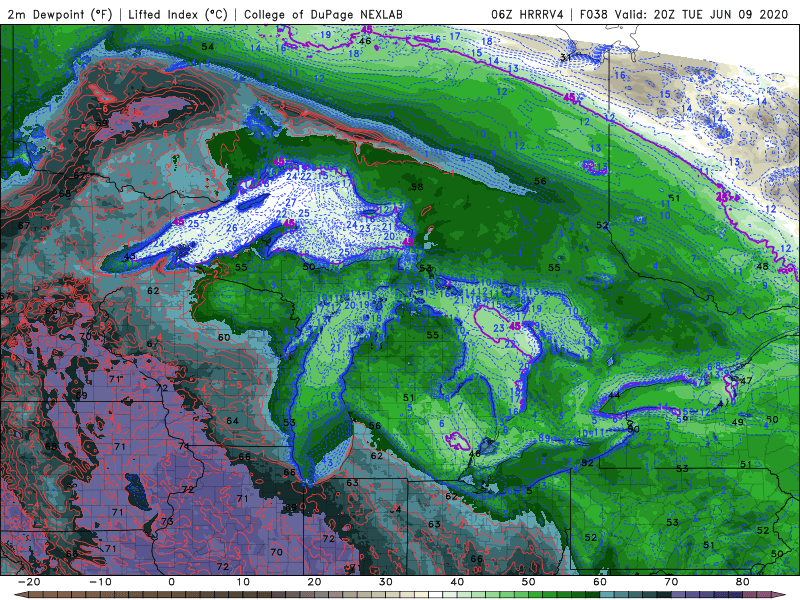800x600 pixels.
Task: Click the black '31' dewpoint value on map
Action: [565, 57]
